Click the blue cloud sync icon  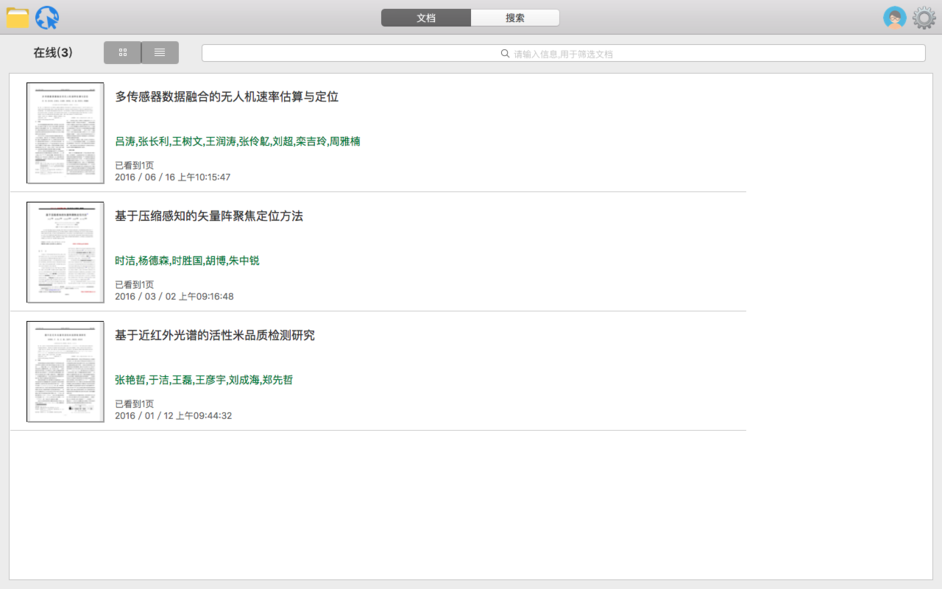[x=47, y=18]
